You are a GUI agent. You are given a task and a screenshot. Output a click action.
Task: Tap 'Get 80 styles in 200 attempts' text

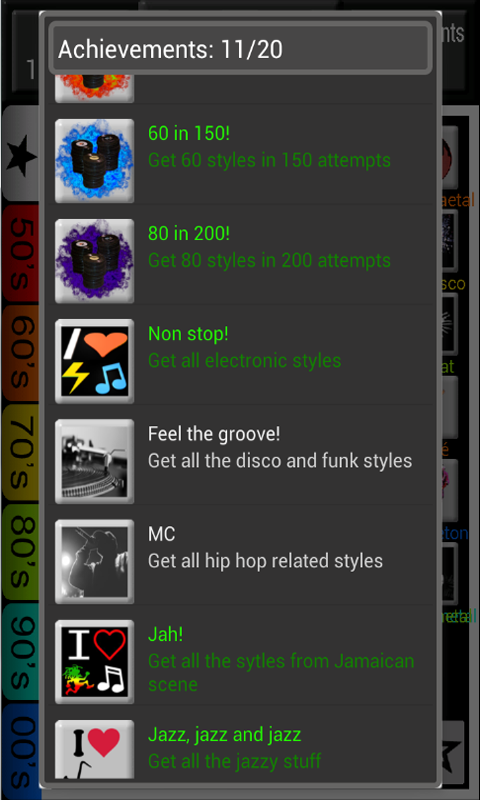point(269,261)
